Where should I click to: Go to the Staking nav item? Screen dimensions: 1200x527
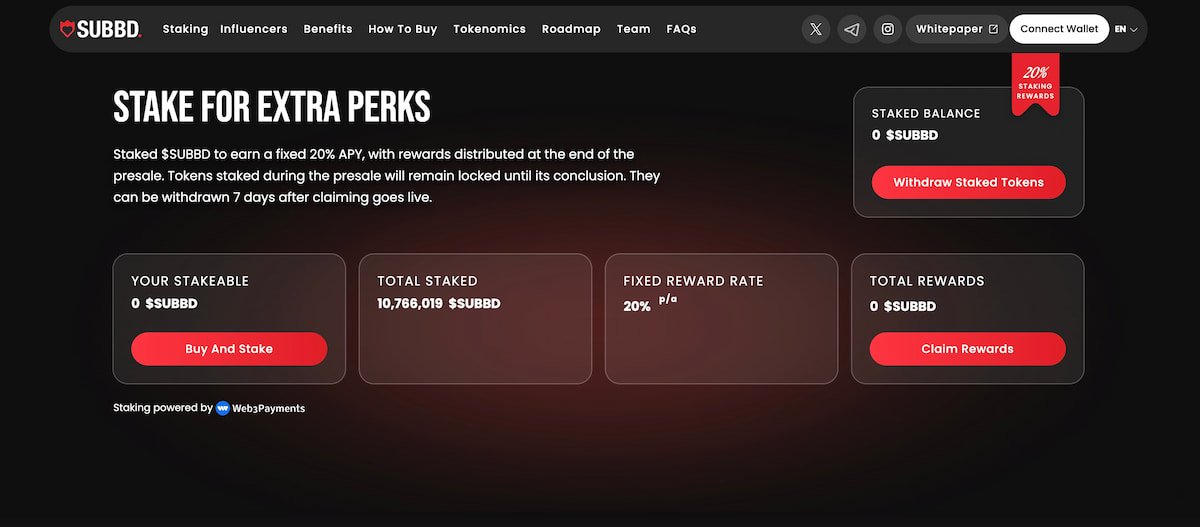point(185,29)
